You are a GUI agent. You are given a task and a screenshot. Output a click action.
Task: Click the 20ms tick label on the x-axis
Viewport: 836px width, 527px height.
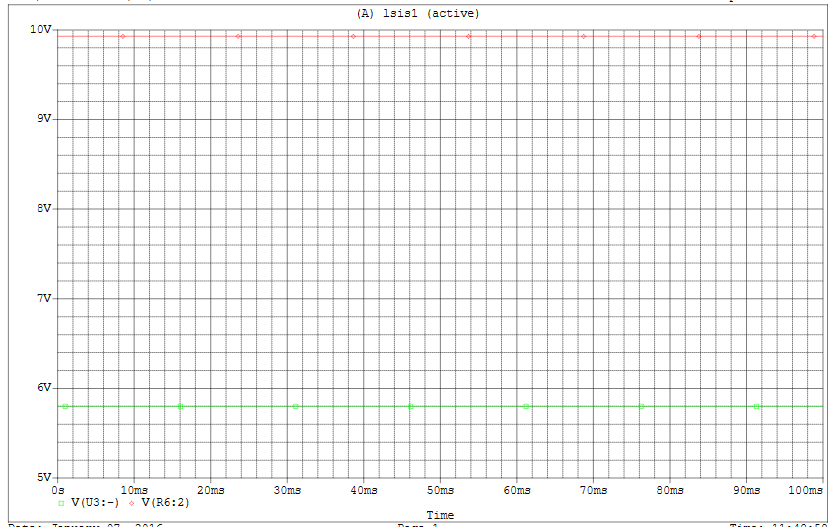[211, 491]
